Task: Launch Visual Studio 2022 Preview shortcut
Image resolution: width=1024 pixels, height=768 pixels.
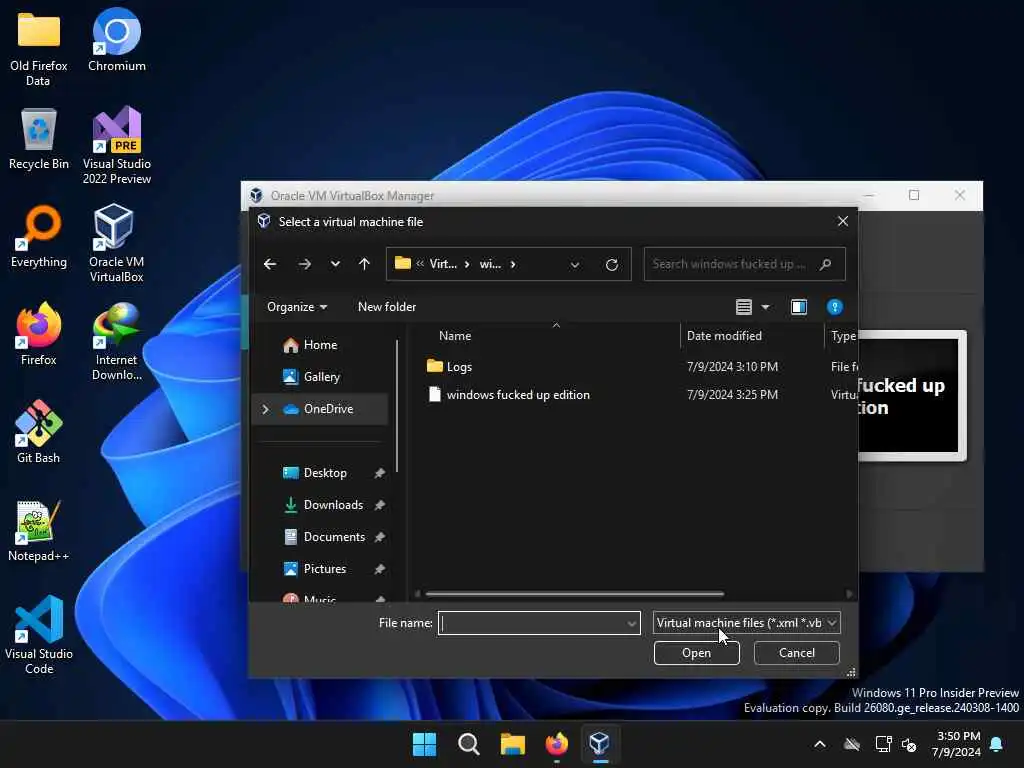Action: (x=116, y=145)
